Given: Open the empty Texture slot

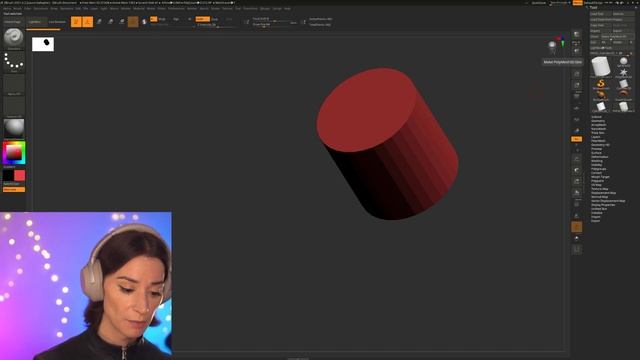Looking at the screenshot, I should 14,107.
